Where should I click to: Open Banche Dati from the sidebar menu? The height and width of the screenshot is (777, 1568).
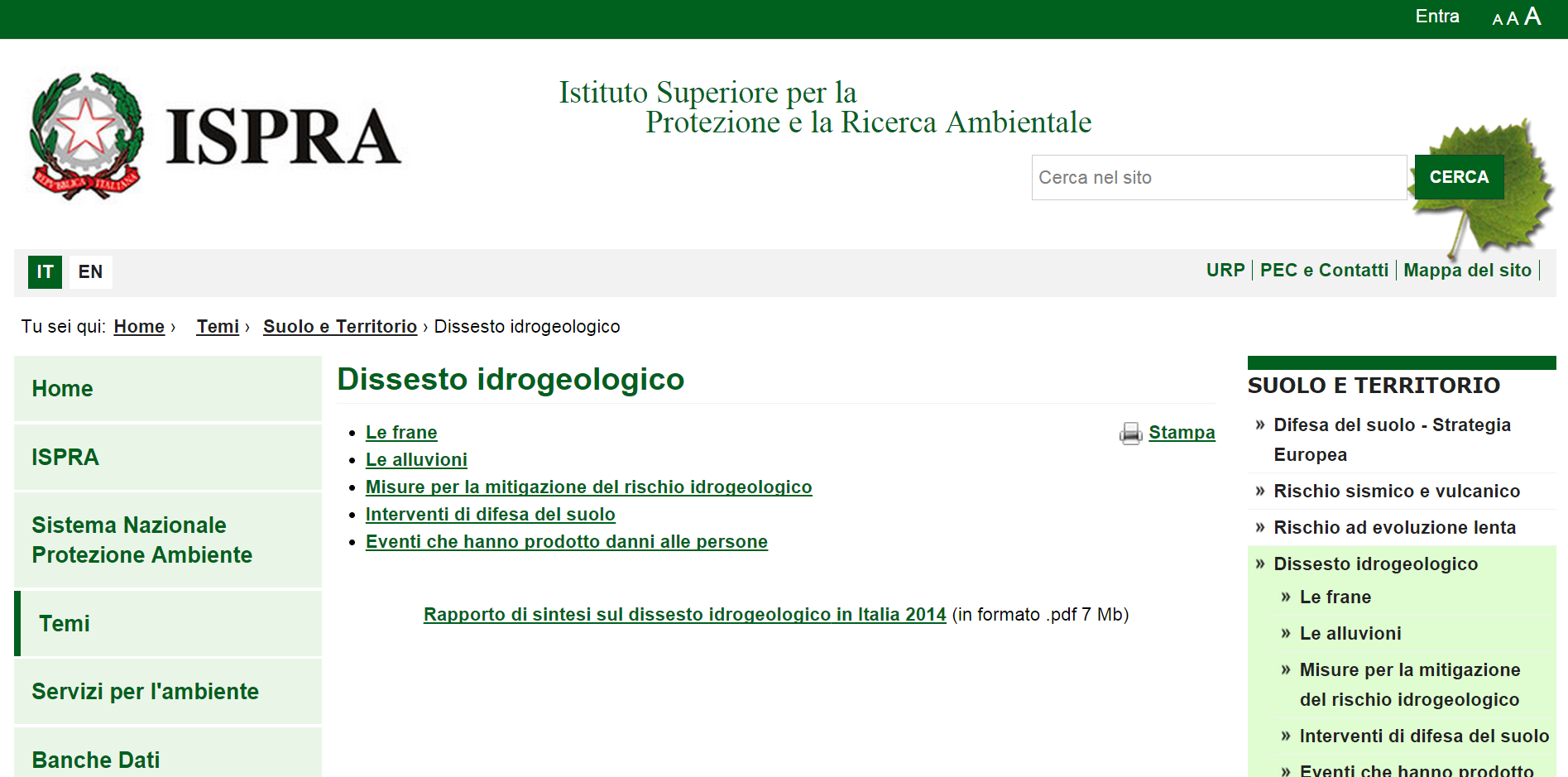[96, 759]
